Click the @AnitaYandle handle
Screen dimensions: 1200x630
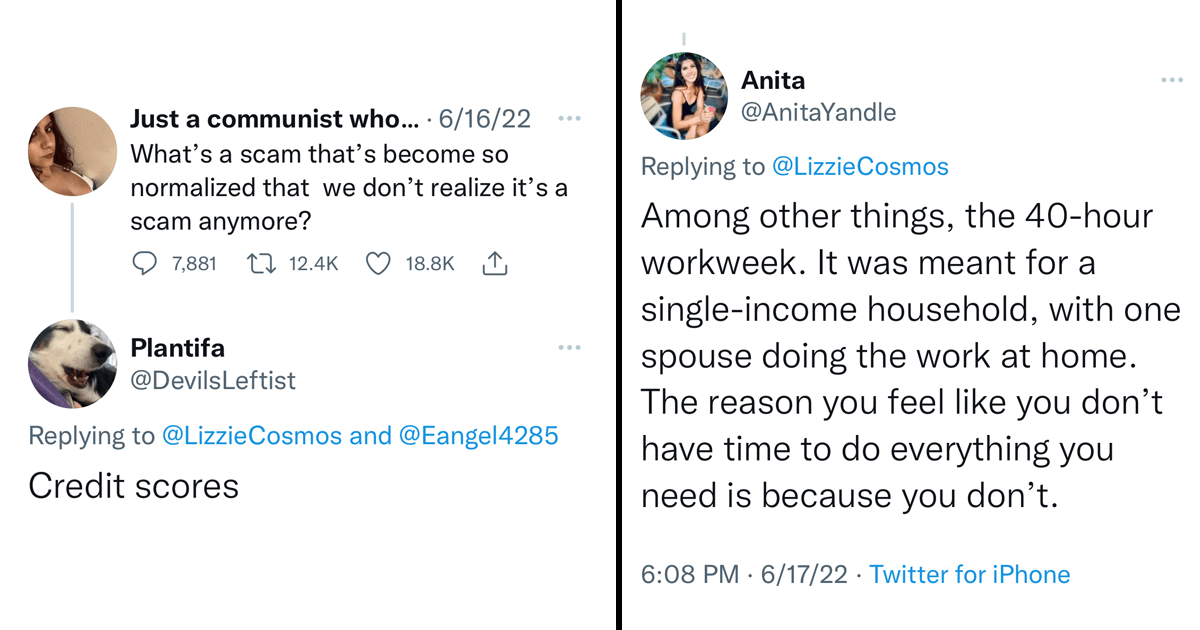tap(818, 113)
